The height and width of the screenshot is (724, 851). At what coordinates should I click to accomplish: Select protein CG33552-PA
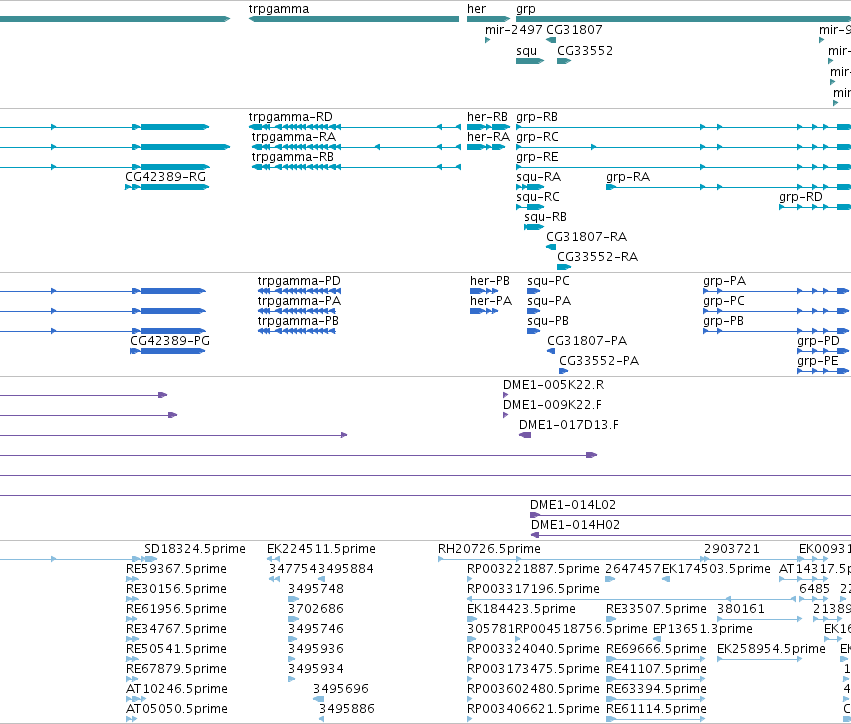(599, 361)
